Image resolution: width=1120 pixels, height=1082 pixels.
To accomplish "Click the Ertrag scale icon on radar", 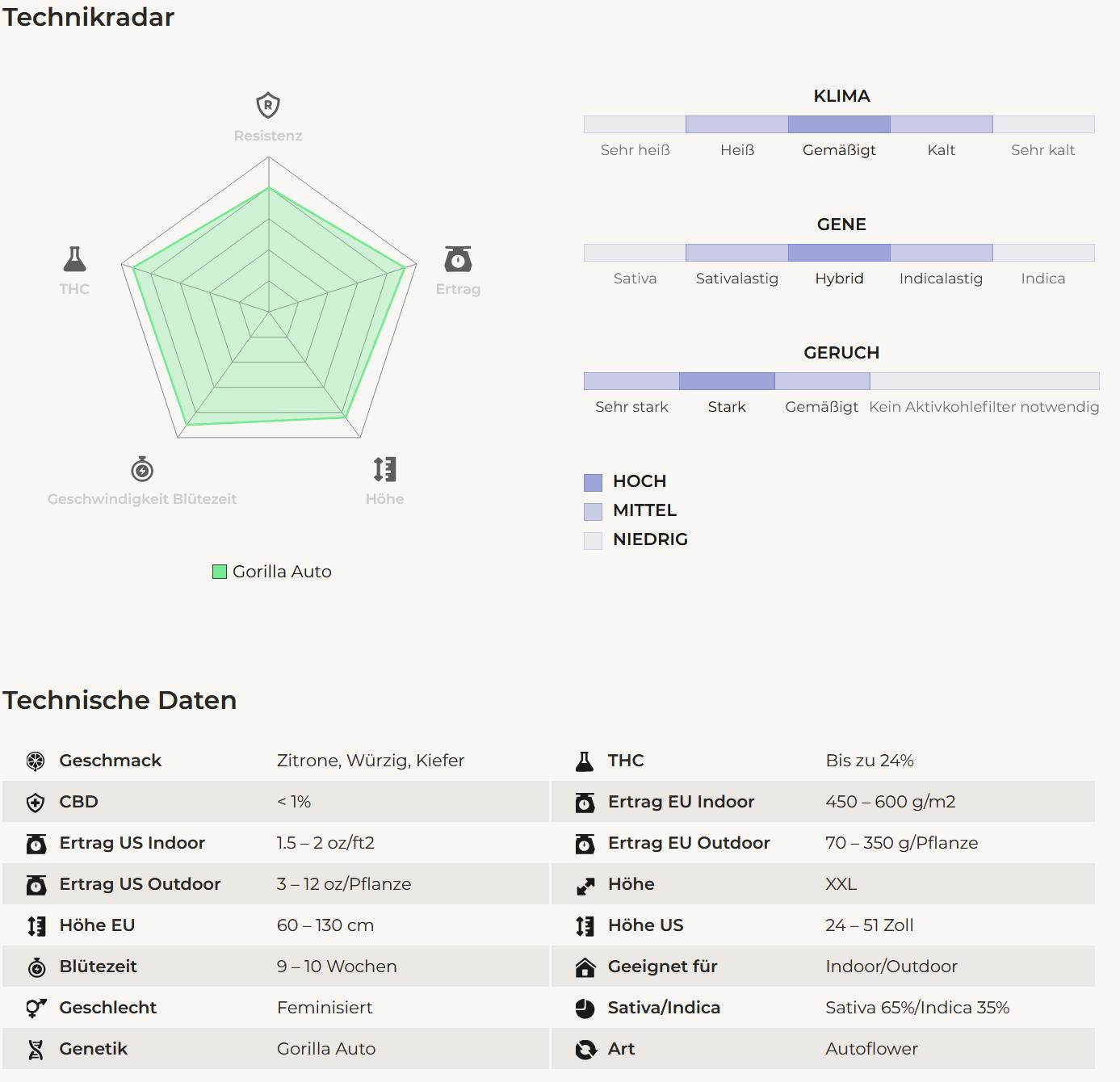I will [458, 259].
